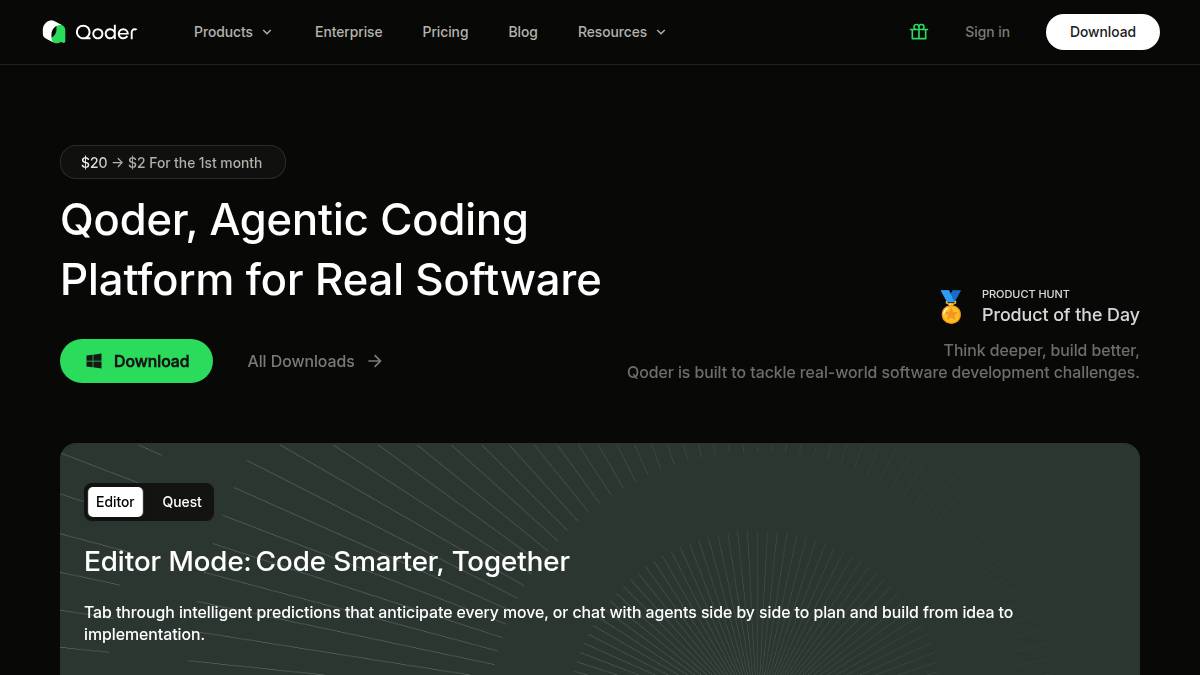Open the All Downloads link

(x=301, y=361)
